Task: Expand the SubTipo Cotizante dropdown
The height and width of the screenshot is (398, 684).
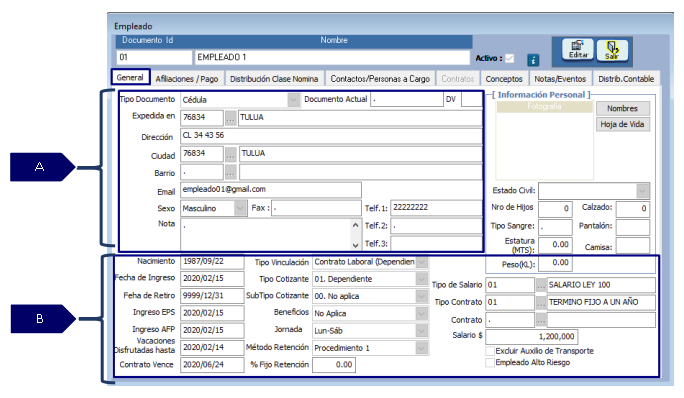Action: click(x=421, y=296)
